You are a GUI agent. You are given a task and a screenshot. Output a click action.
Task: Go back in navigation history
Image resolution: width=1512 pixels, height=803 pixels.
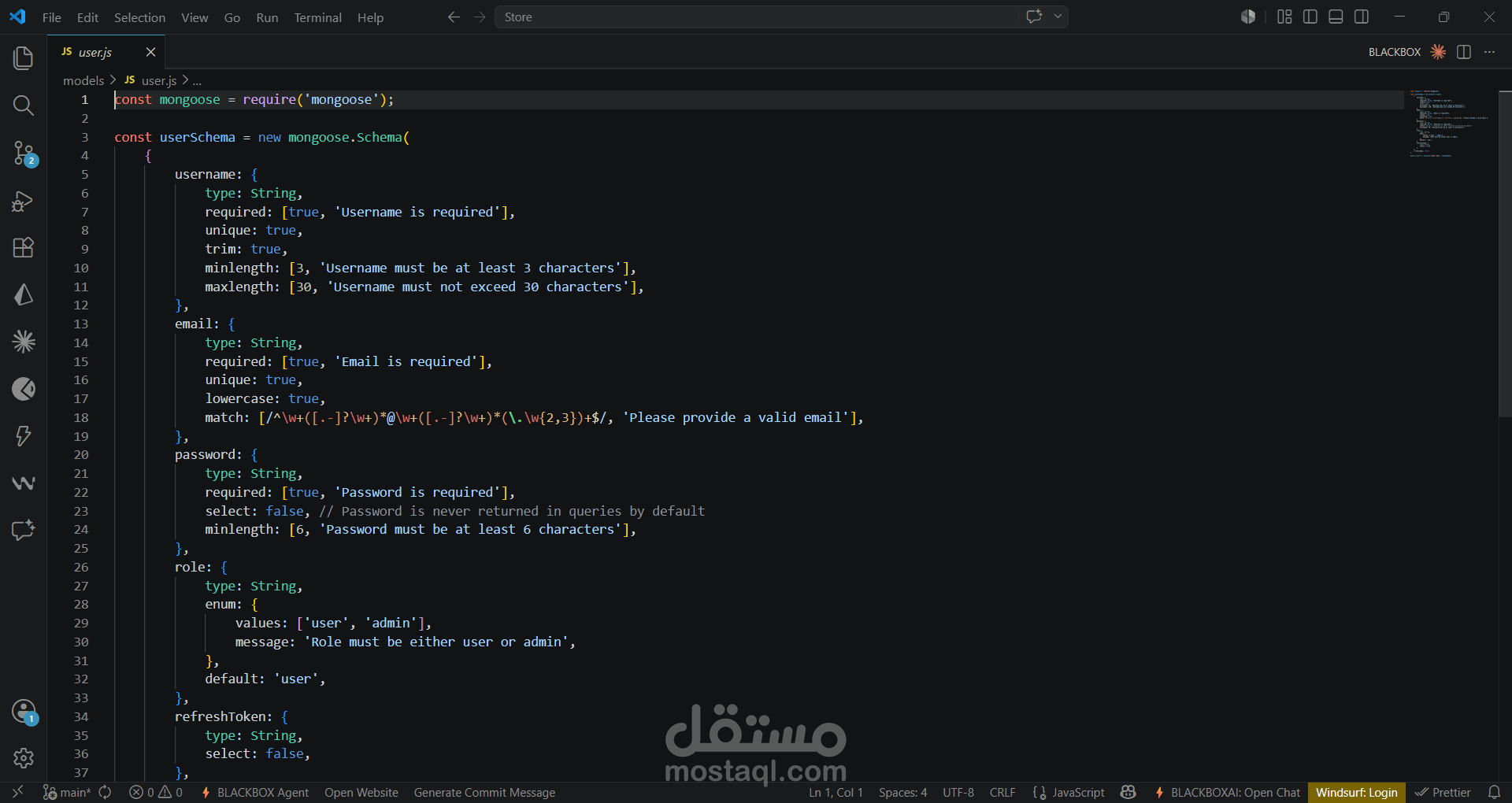[454, 17]
